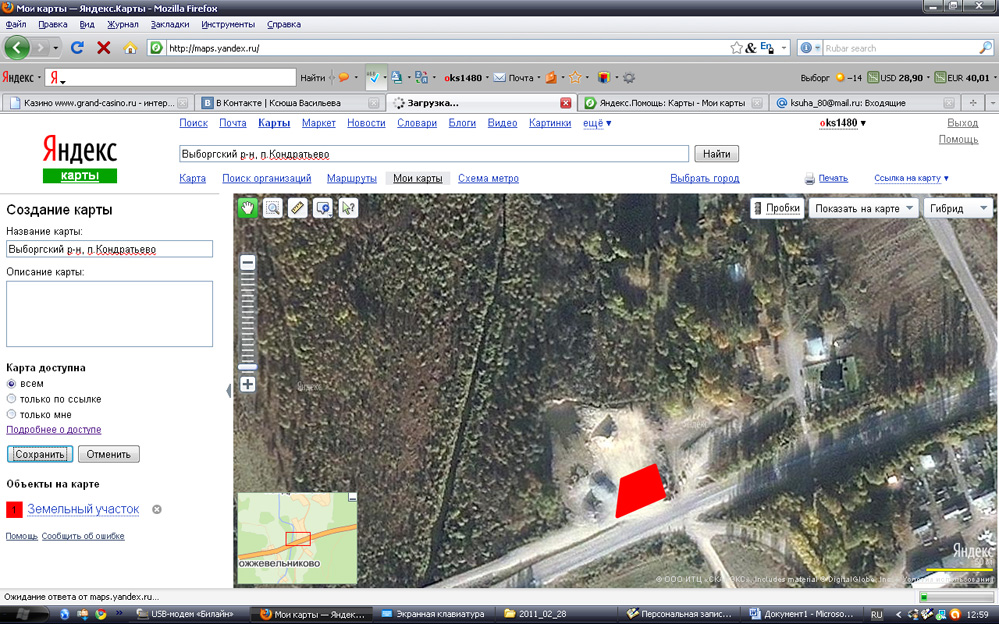Open the 'Схема метро' link
Viewport: 999px width, 624px height.
[488, 178]
